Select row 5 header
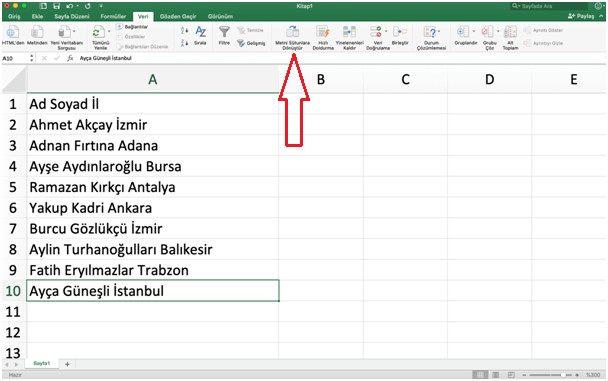Screen dimensions: 608x381 (13, 187)
